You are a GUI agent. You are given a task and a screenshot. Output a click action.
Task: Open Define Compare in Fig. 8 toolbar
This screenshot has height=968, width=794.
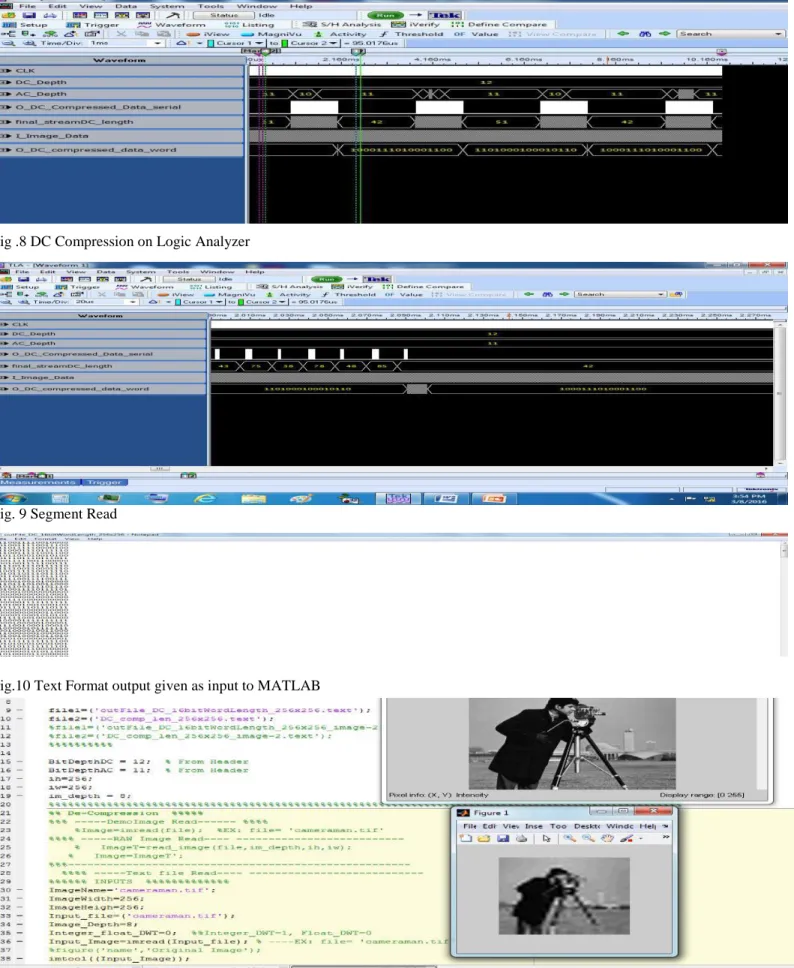(x=499, y=25)
